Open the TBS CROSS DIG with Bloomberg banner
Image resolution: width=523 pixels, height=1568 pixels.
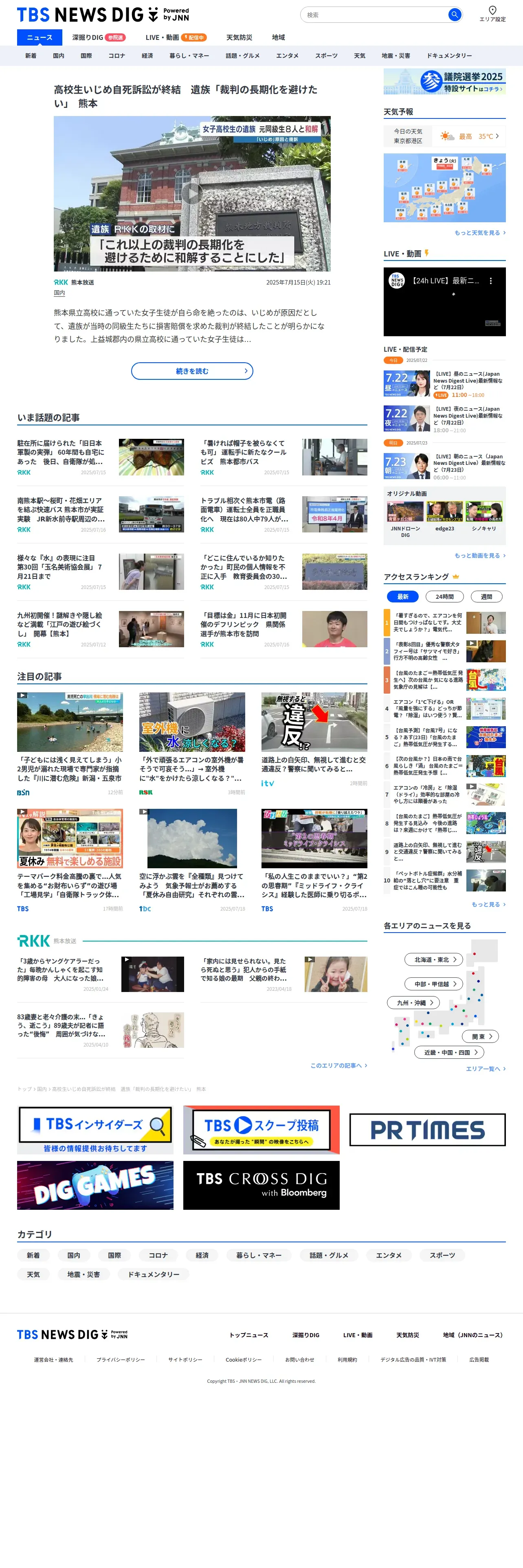coord(261,1185)
